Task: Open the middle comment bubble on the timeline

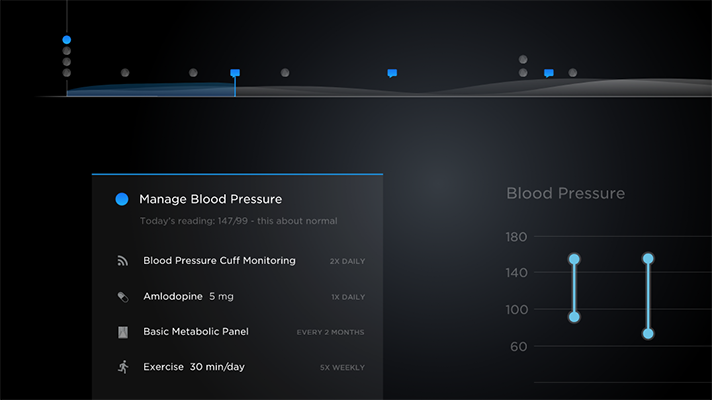Action: coord(392,73)
